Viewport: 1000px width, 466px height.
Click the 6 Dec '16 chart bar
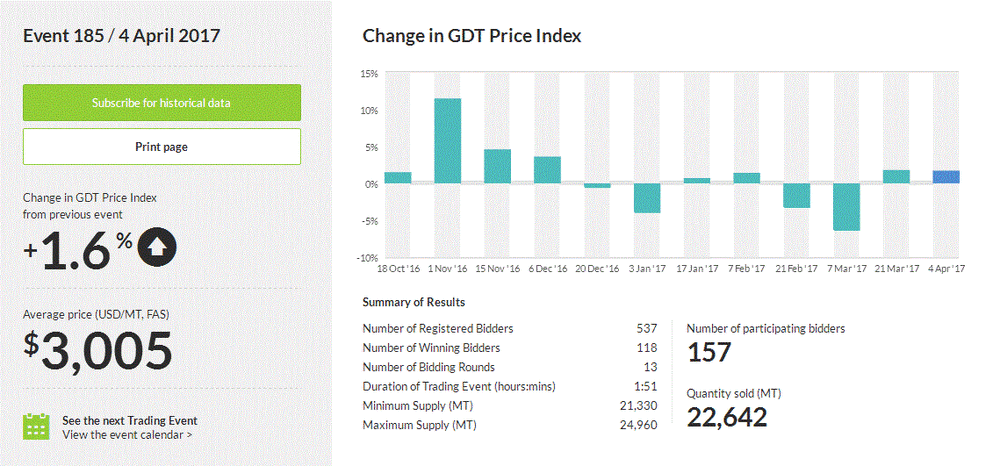(547, 170)
